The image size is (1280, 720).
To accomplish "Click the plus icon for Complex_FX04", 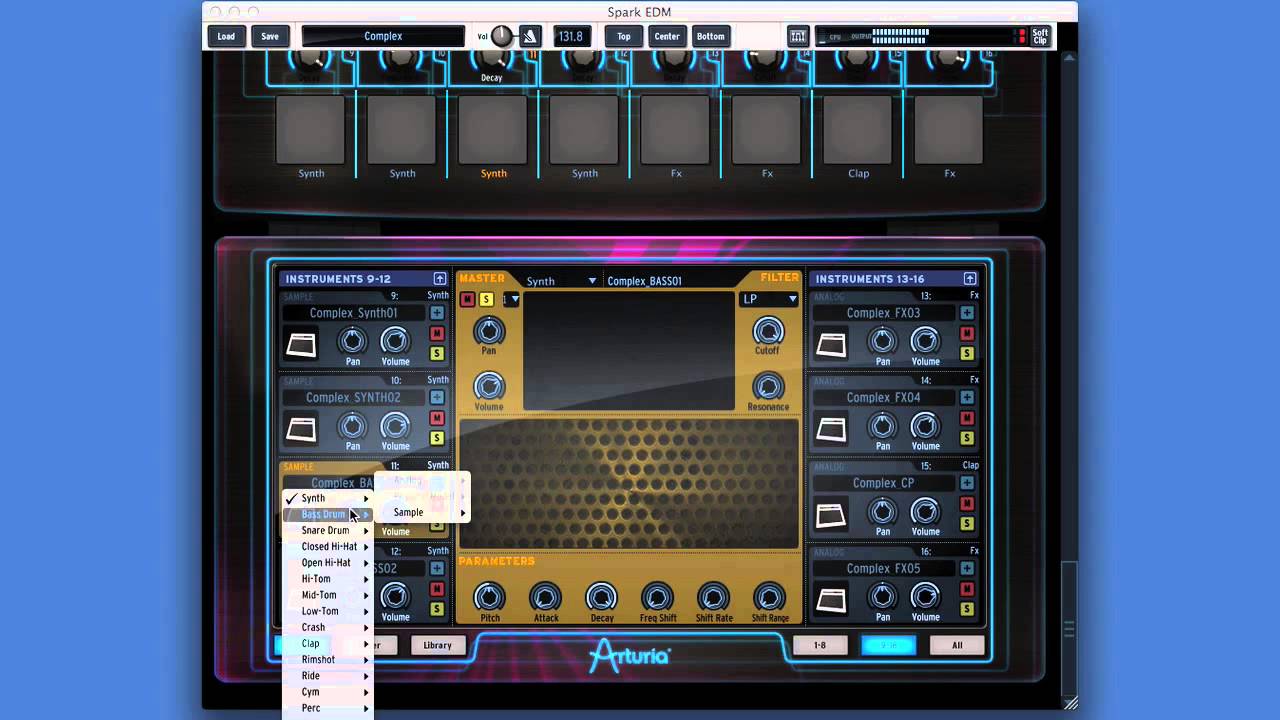I will point(967,398).
